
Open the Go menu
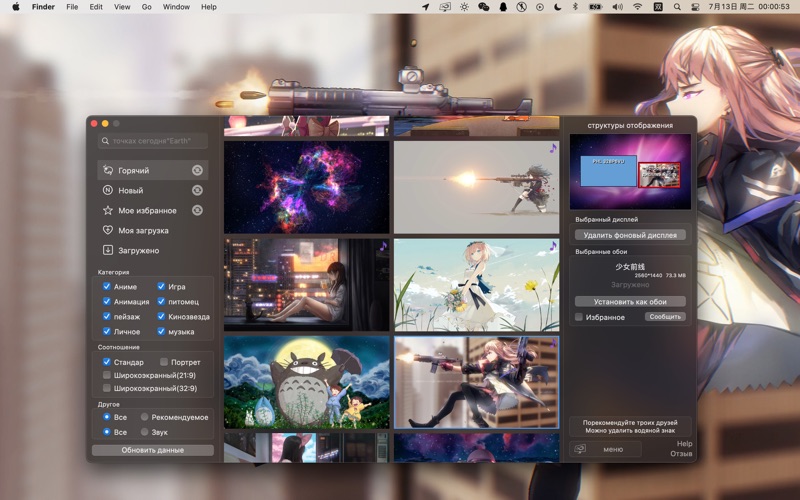click(x=146, y=7)
